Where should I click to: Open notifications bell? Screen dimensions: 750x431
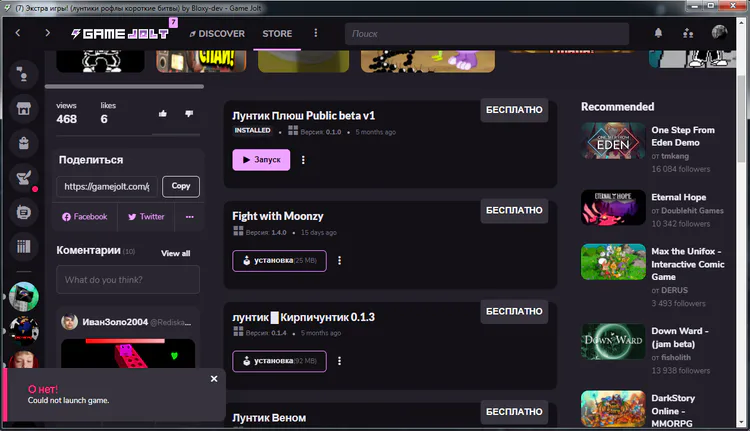658,33
